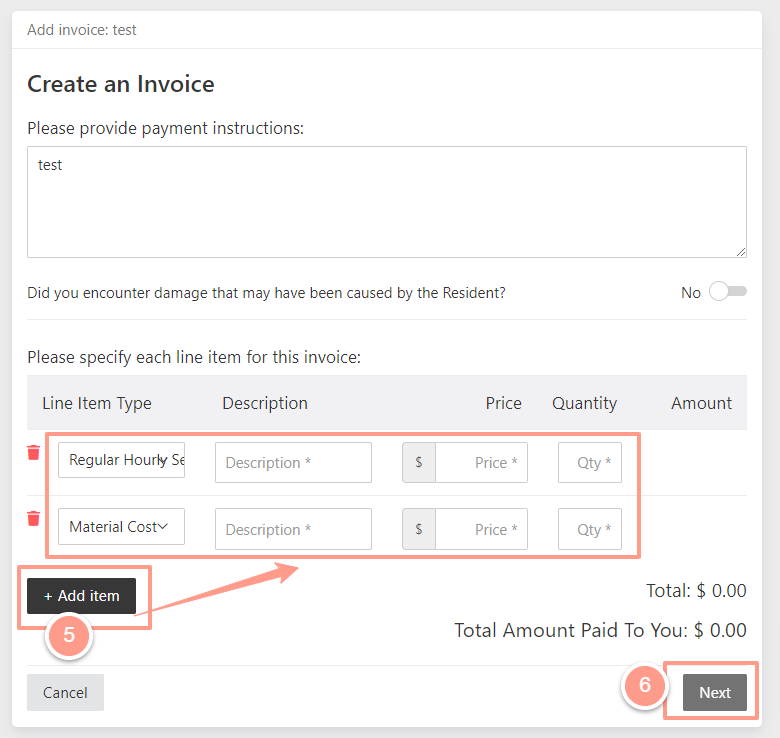The image size is (780, 738).
Task: Click the dollar sign prefix in second row
Action: [419, 529]
